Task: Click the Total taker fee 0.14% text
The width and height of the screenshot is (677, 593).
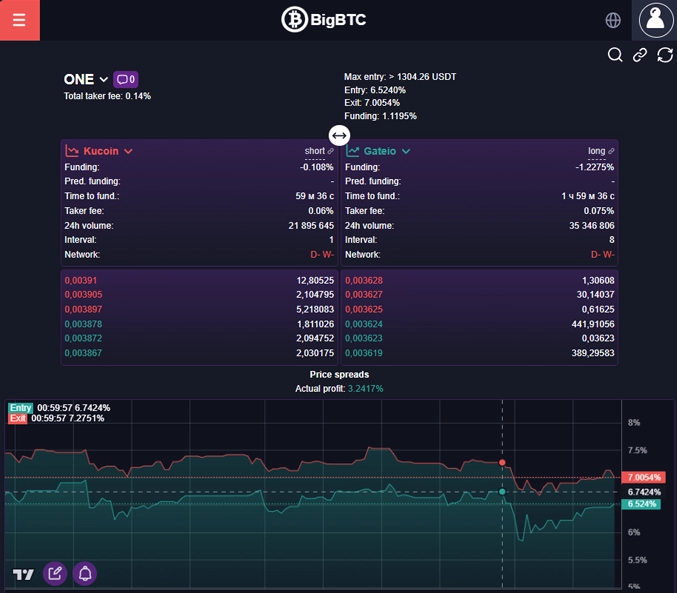Action: [x=108, y=96]
